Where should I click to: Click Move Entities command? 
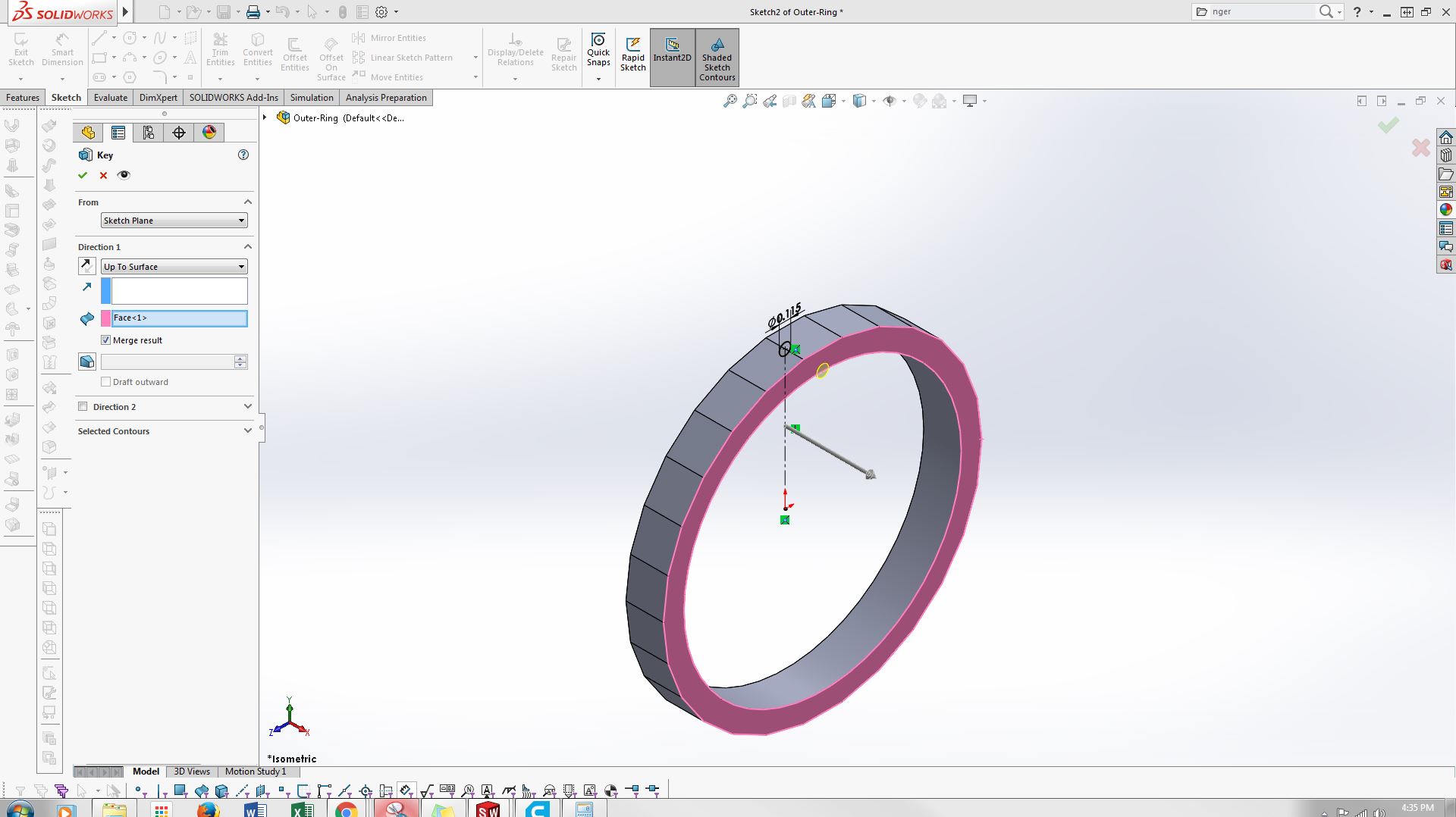point(388,77)
